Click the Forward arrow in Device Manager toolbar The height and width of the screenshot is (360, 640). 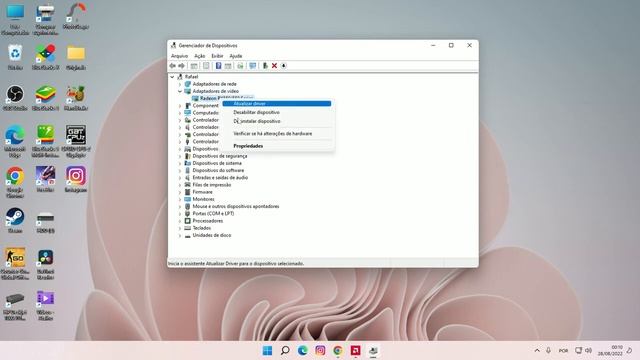click(182, 66)
